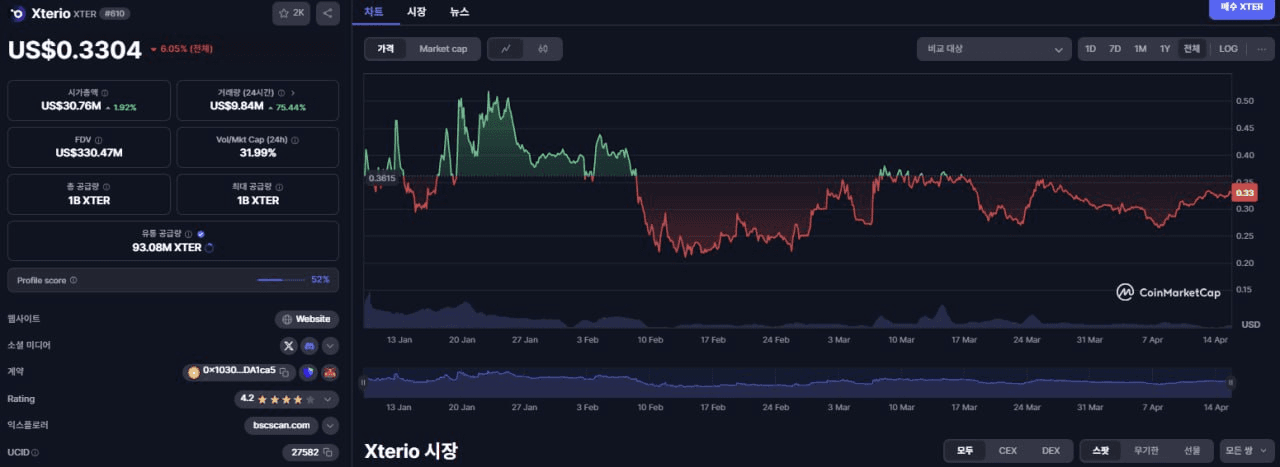Image resolution: width=1280 pixels, height=467 pixels.
Task: Click info icon next to UCID
Action: point(35,453)
